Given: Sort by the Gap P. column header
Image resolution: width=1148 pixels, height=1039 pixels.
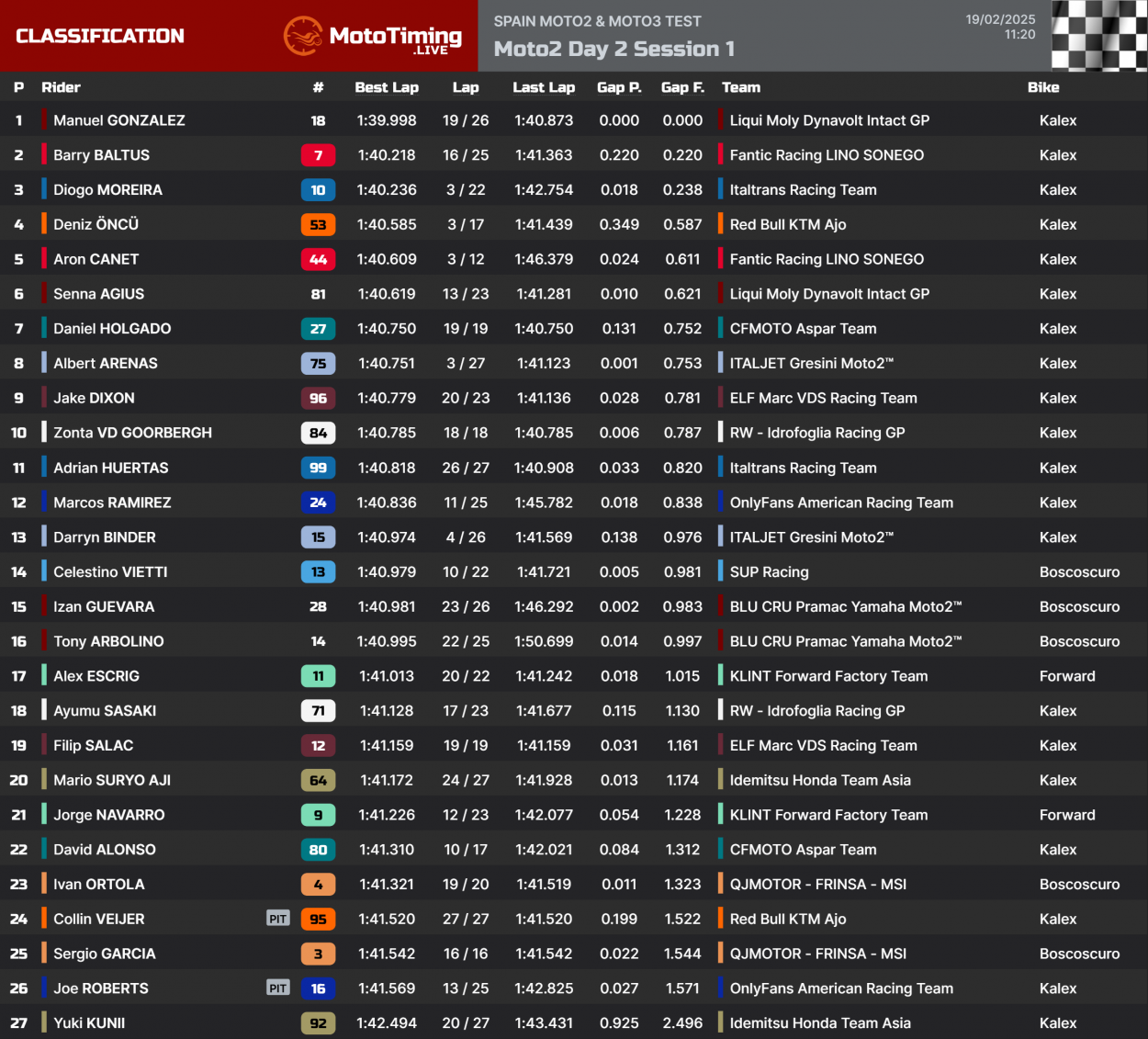Looking at the screenshot, I should tap(620, 87).
